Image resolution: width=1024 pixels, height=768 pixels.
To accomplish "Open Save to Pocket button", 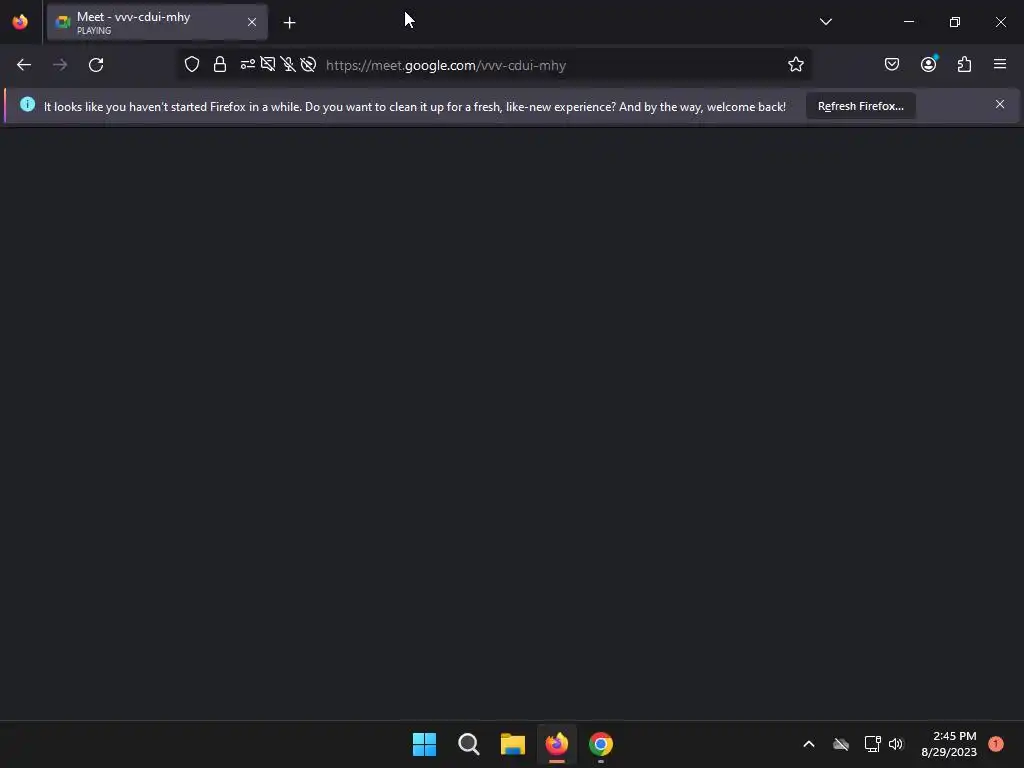I will coord(891,64).
